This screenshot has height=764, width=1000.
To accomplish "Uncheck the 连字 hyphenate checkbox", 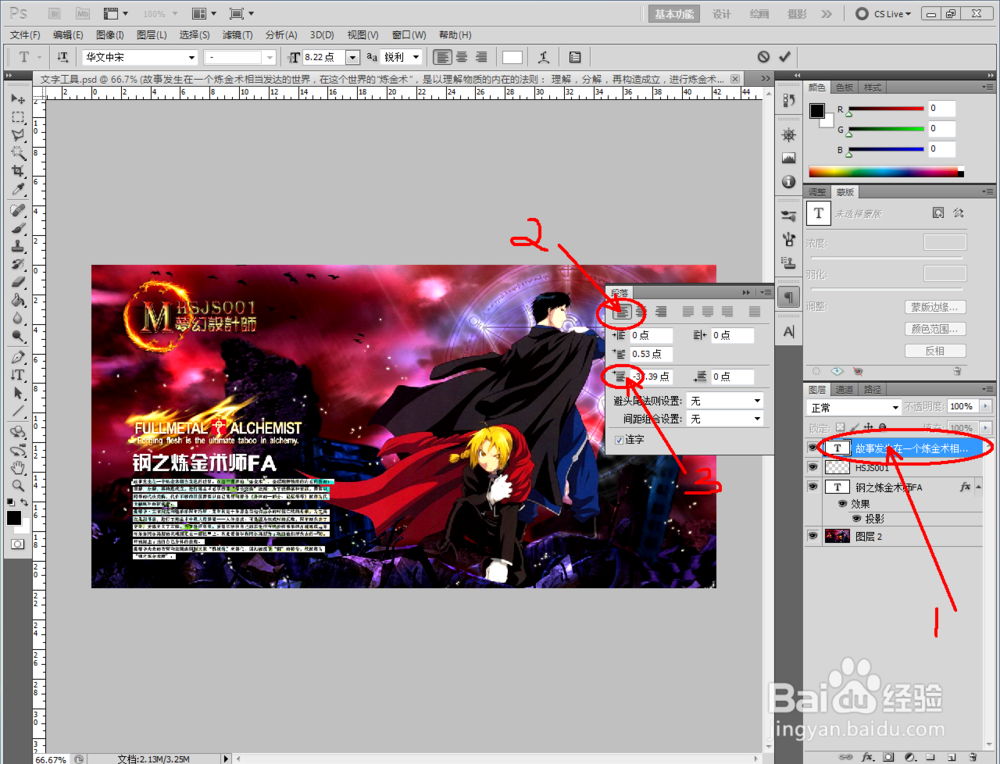I will click(x=619, y=440).
